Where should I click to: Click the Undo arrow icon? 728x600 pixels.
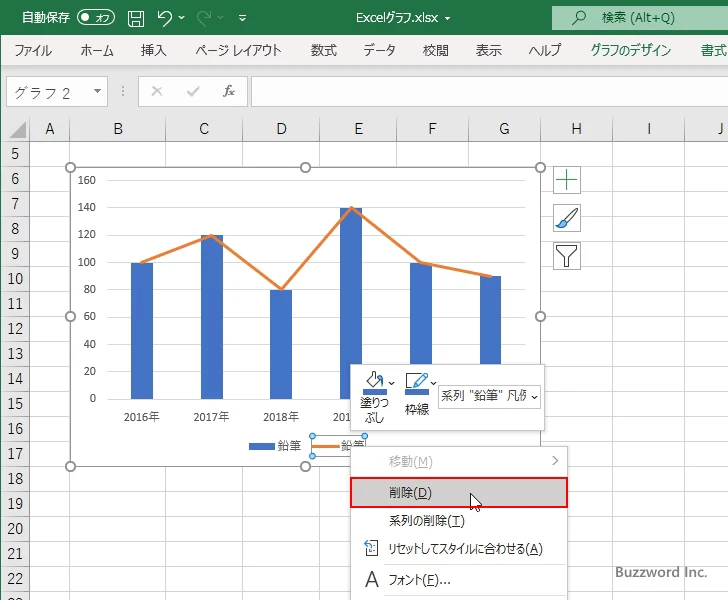point(164,18)
